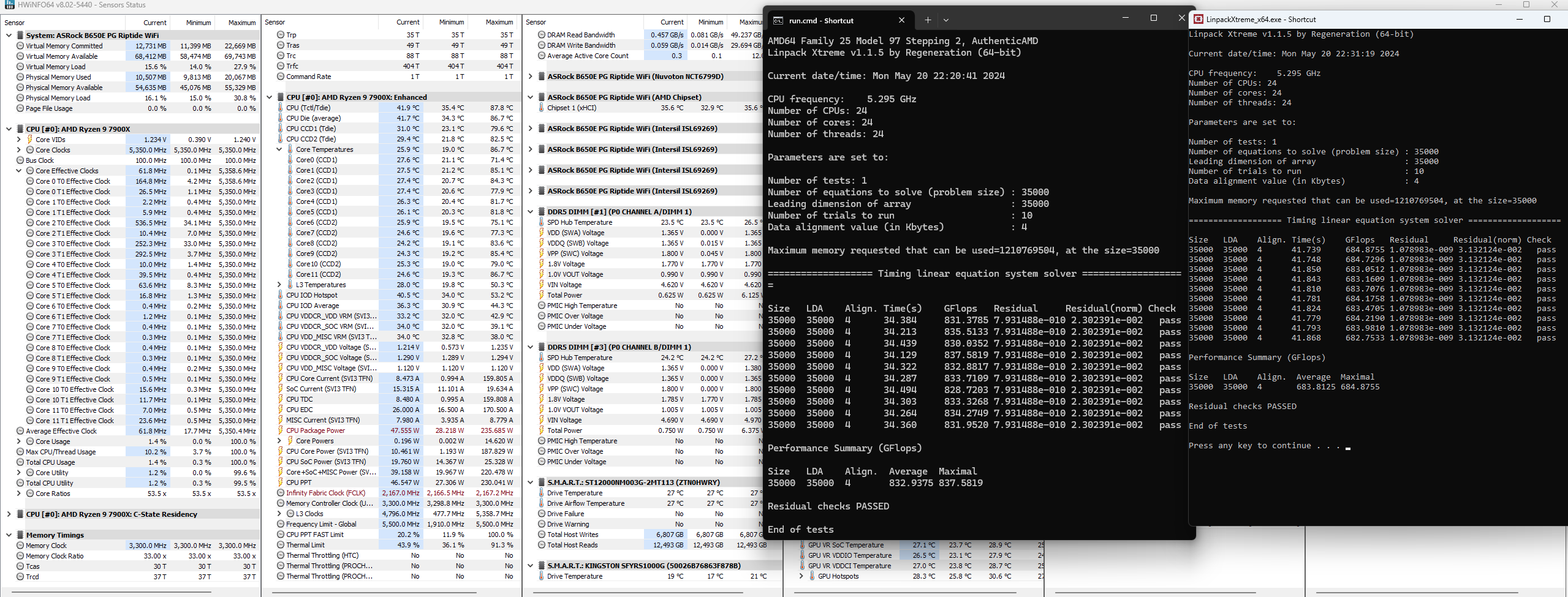Click the CPU VDDCR_VDD Voltage bolt icon
The width and height of the screenshot is (1568, 597).
point(281,347)
